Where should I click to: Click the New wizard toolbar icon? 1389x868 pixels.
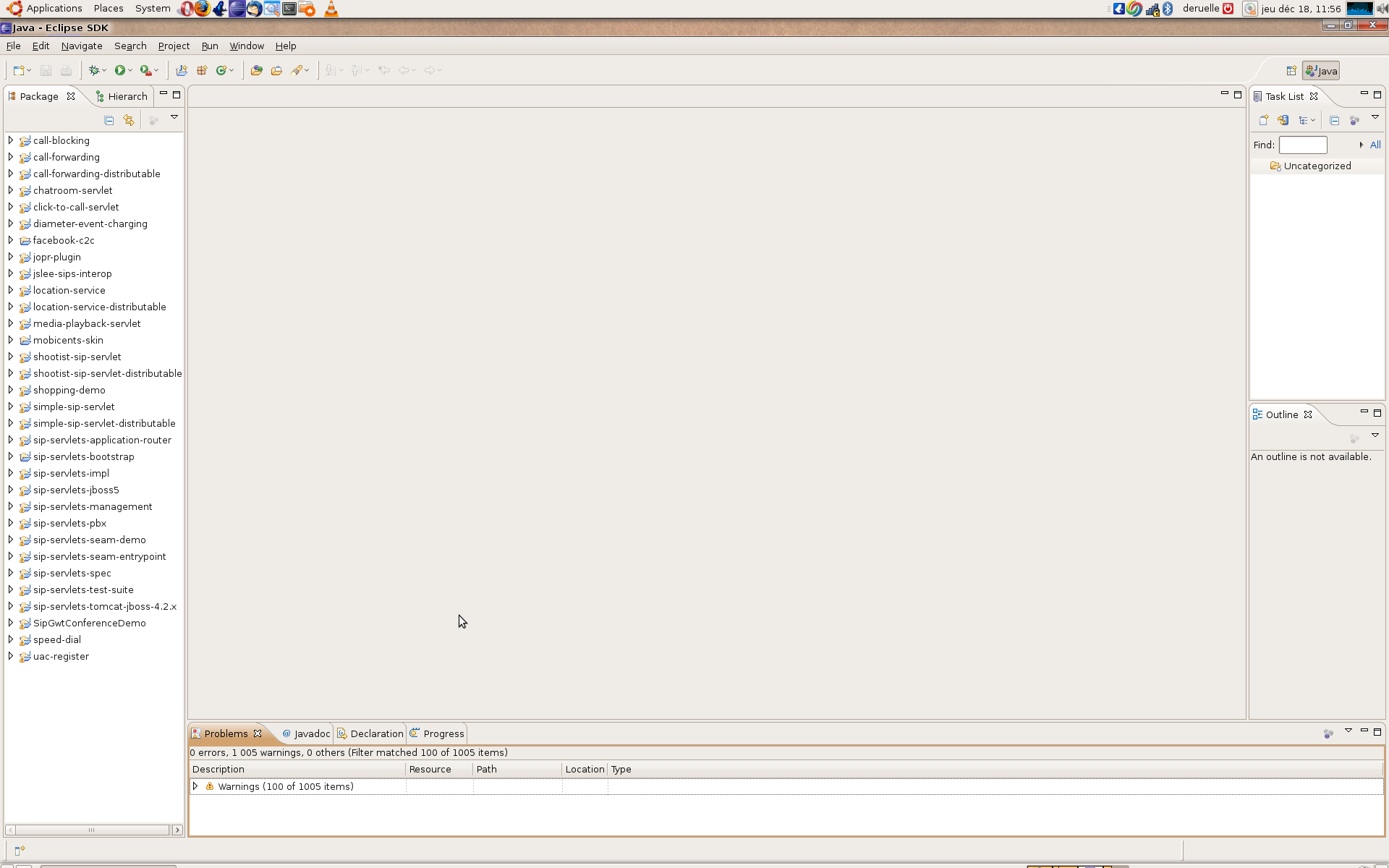[20, 70]
